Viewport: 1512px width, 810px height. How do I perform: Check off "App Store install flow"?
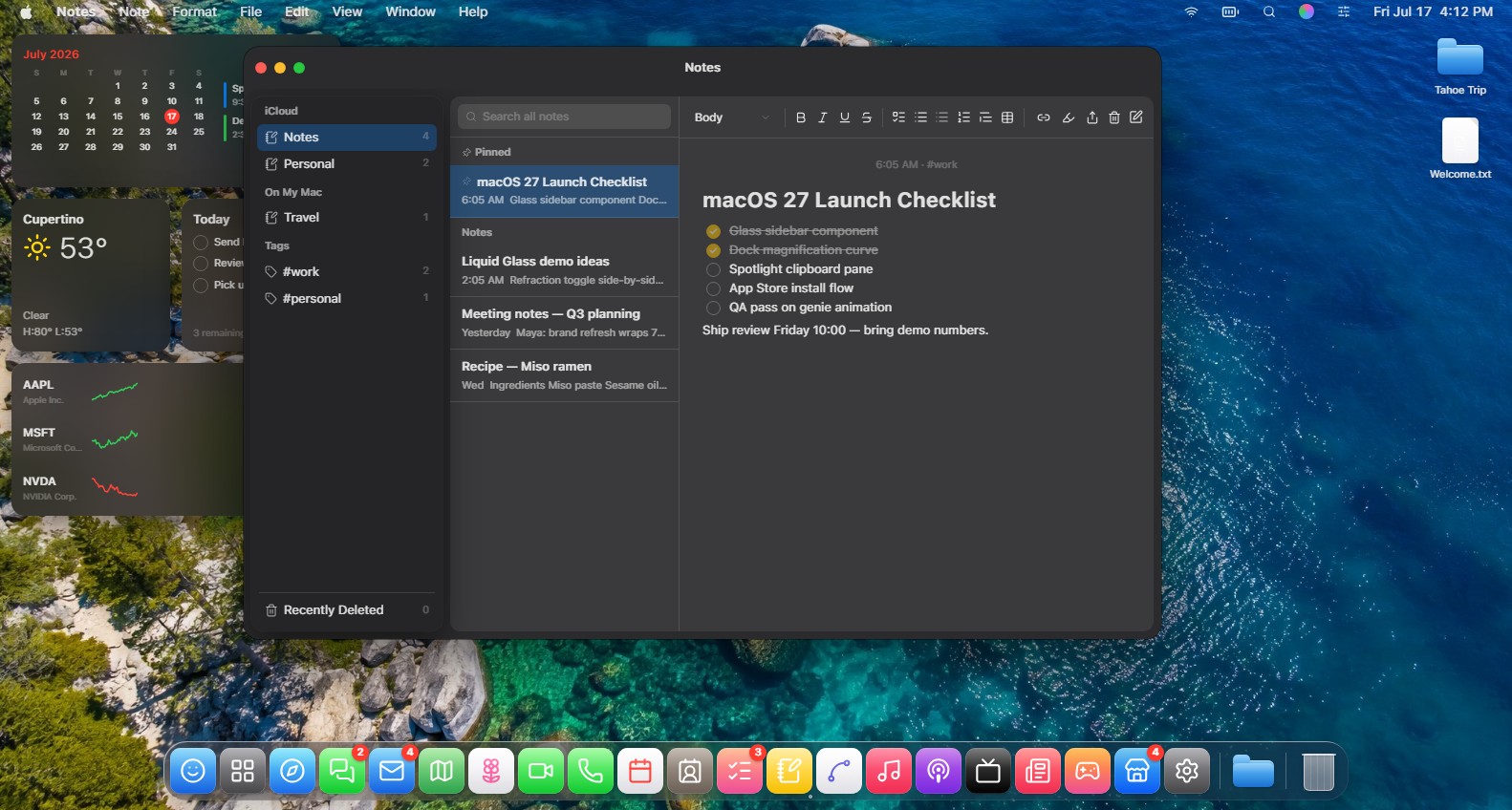point(713,288)
